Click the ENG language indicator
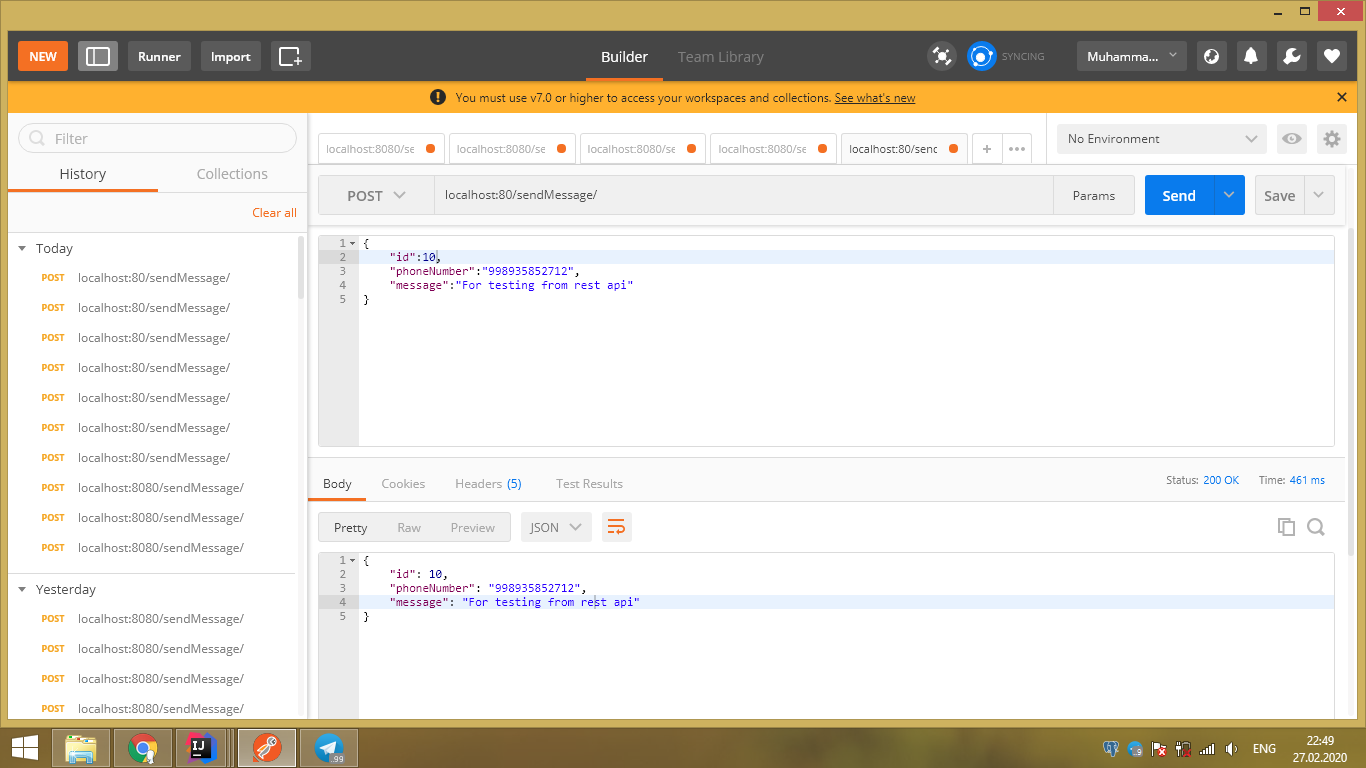The image size is (1366, 768). [1264, 749]
